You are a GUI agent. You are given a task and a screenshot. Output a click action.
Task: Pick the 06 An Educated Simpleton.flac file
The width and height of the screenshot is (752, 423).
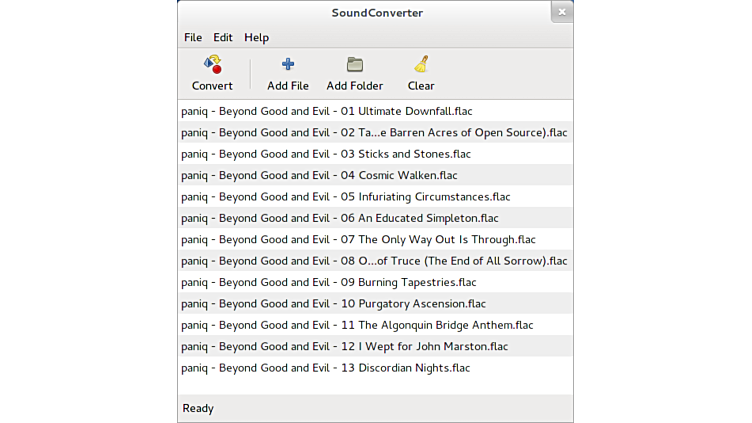pyautogui.click(x=339, y=218)
